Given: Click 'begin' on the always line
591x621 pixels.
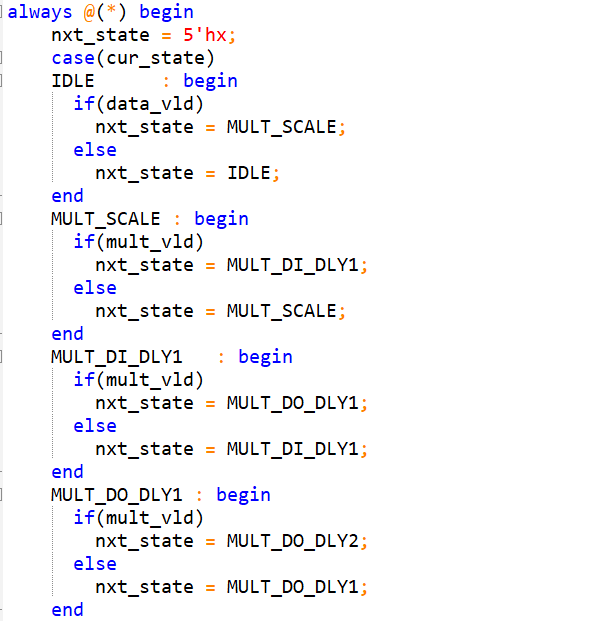Looking at the screenshot, I should pos(166,13).
